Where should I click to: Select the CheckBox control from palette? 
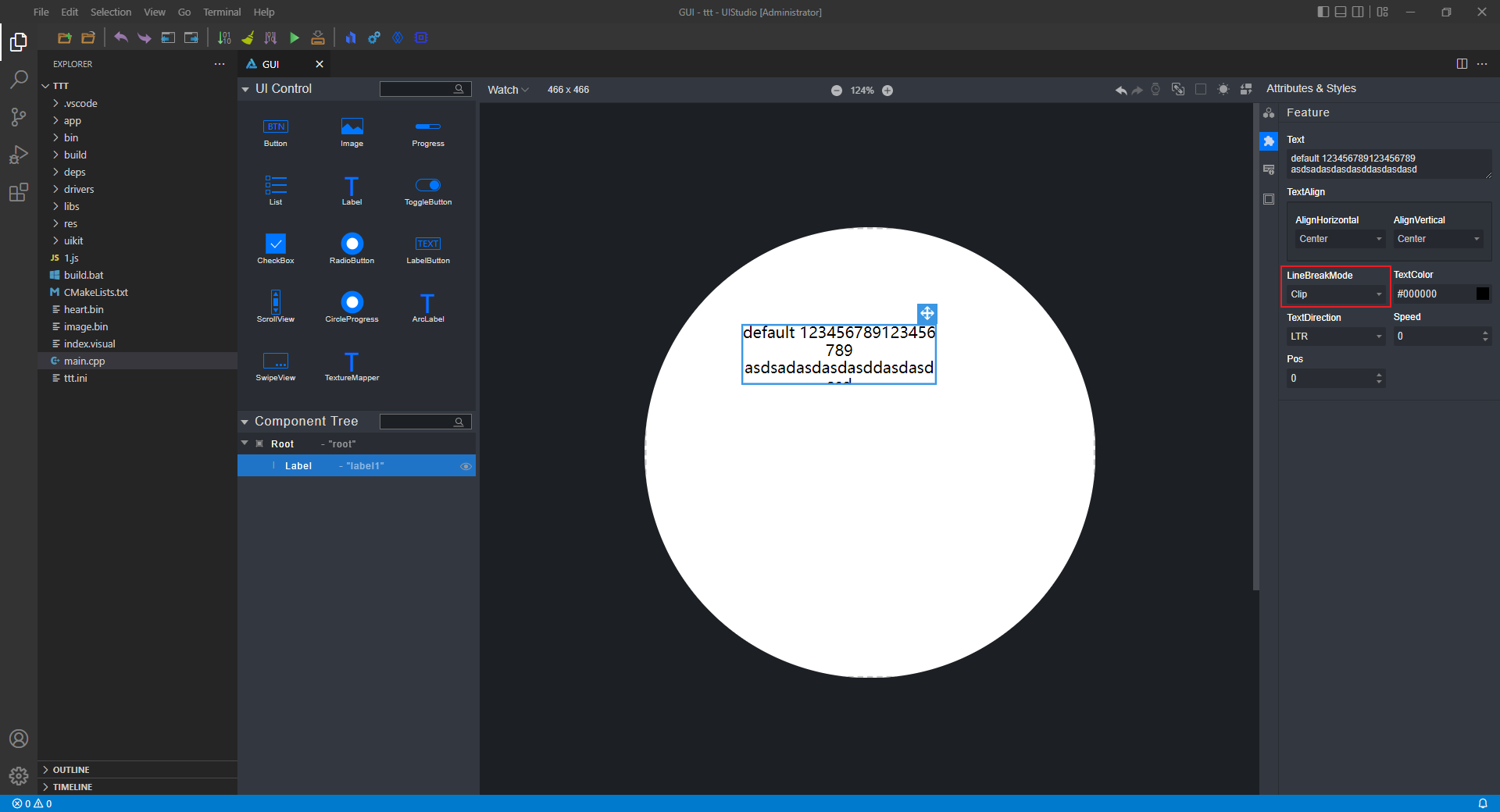[276, 244]
